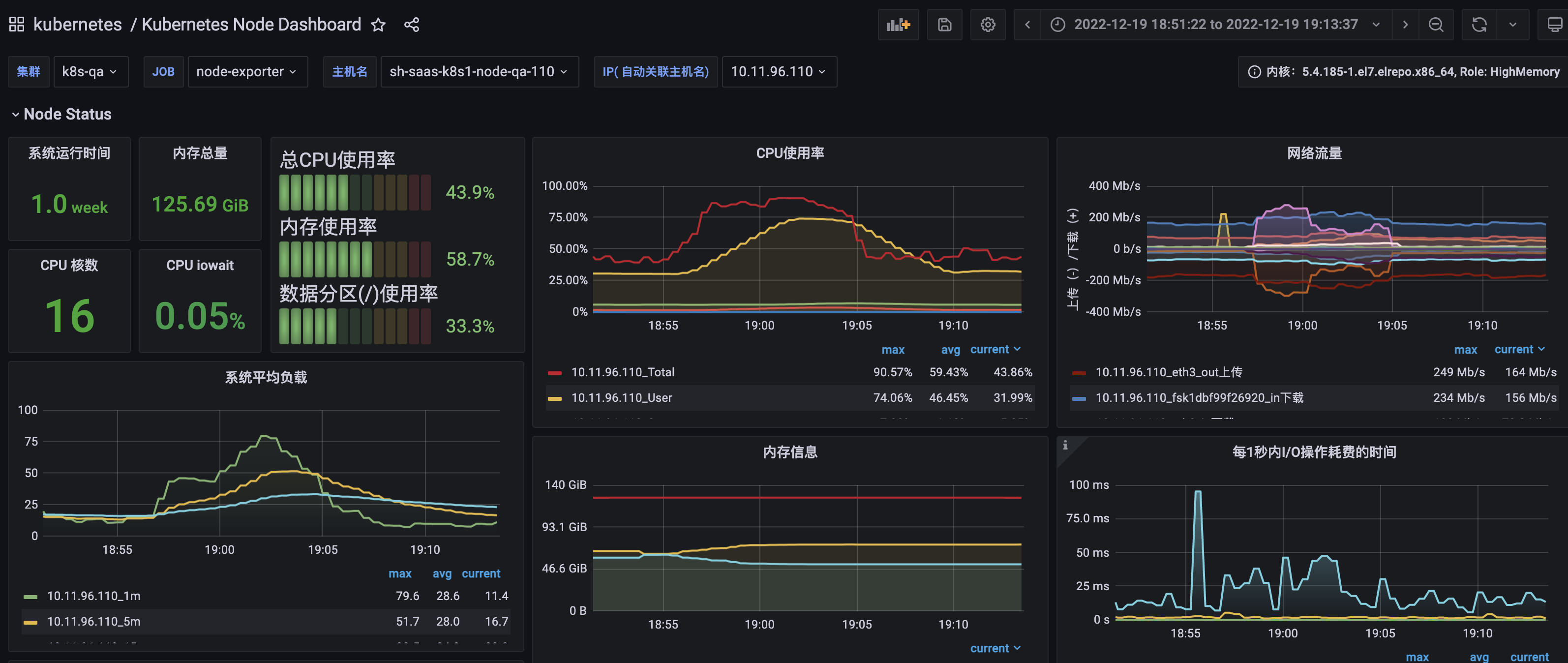Open refresh interval dropdown
Screen dimensions: 1568x663
point(1512,25)
